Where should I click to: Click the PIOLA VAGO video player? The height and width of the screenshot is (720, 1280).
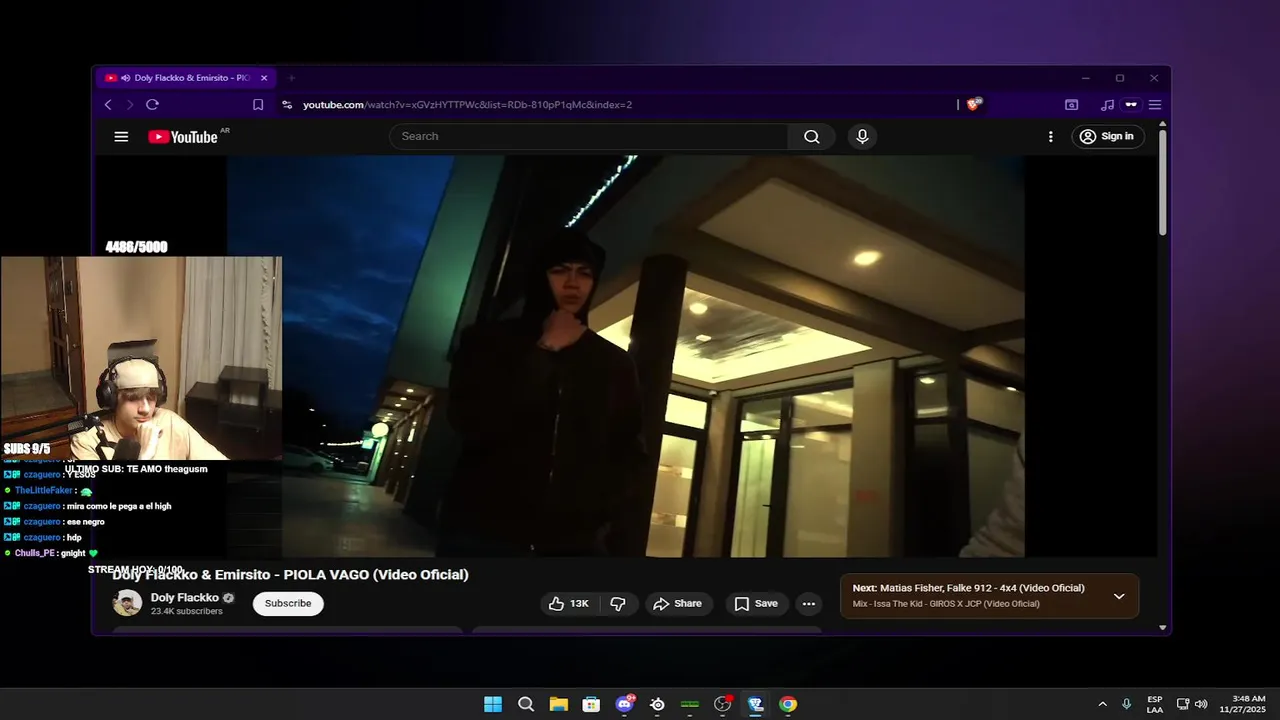[625, 356]
